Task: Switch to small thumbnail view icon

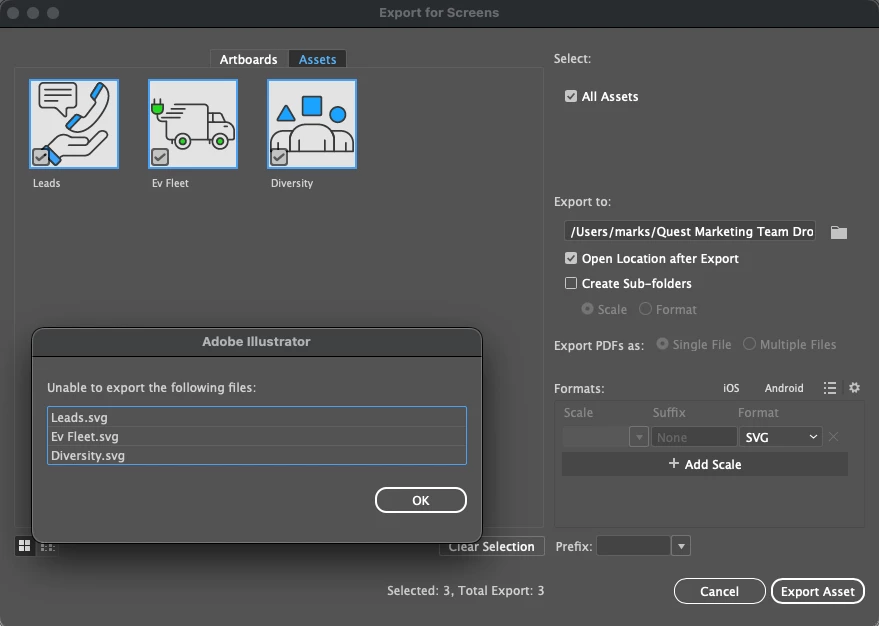Action: tap(48, 547)
